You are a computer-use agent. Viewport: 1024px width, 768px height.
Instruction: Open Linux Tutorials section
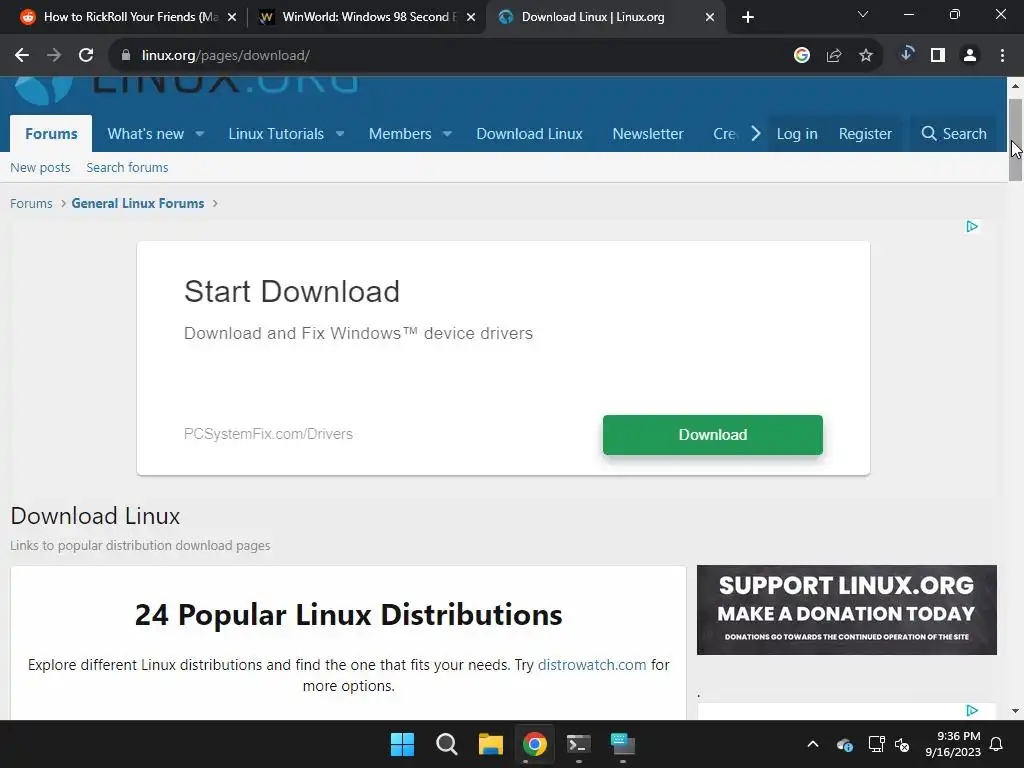pos(276,134)
